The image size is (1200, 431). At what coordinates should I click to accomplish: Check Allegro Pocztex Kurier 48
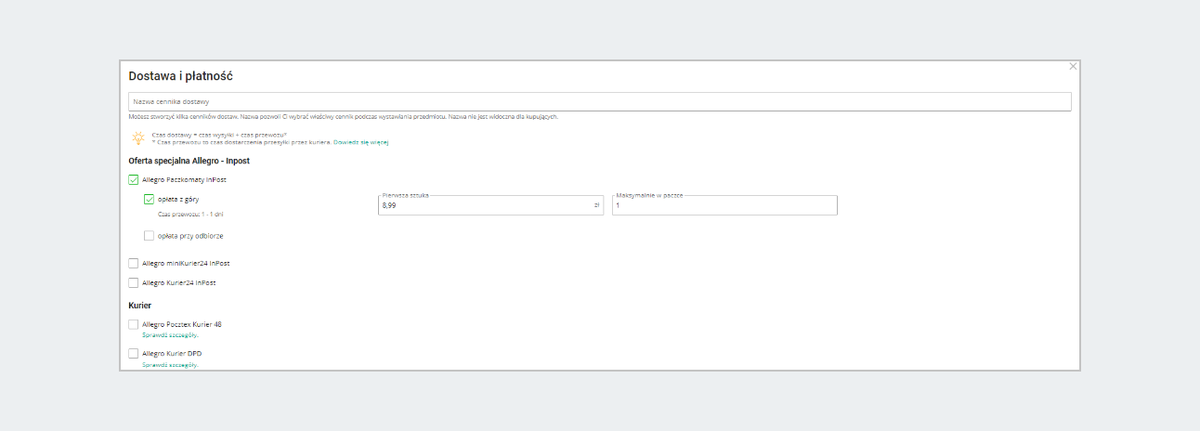134,325
